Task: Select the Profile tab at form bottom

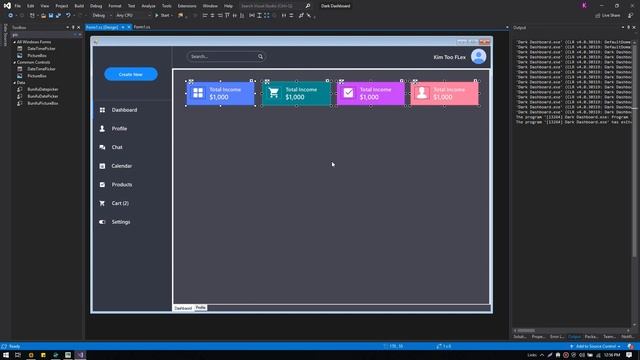Action: point(200,308)
